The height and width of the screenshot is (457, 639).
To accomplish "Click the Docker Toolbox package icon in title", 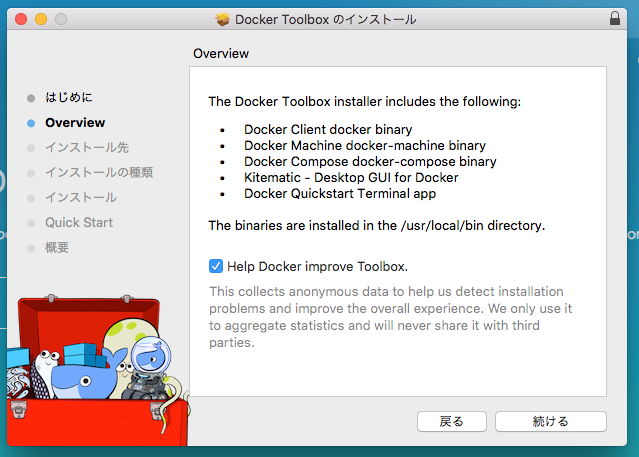I will click(223, 19).
